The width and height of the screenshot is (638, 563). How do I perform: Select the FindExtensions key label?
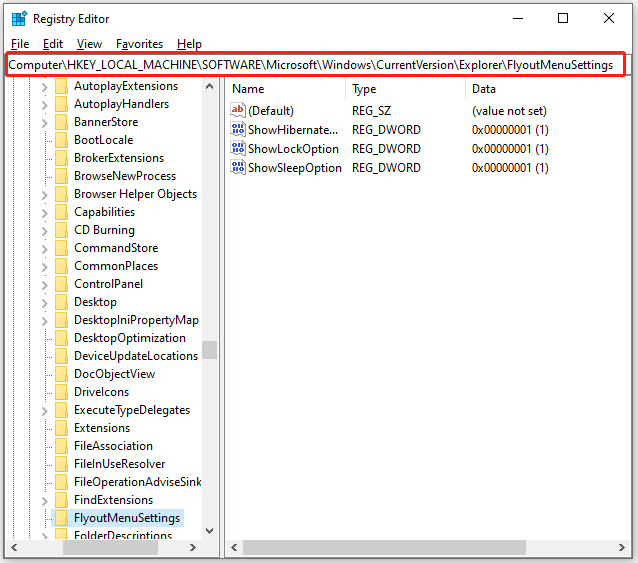pyautogui.click(x=113, y=500)
